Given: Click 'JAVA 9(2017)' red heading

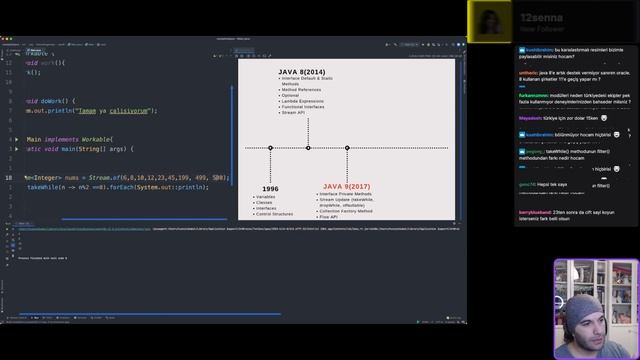Looking at the screenshot, I should pos(347,187).
